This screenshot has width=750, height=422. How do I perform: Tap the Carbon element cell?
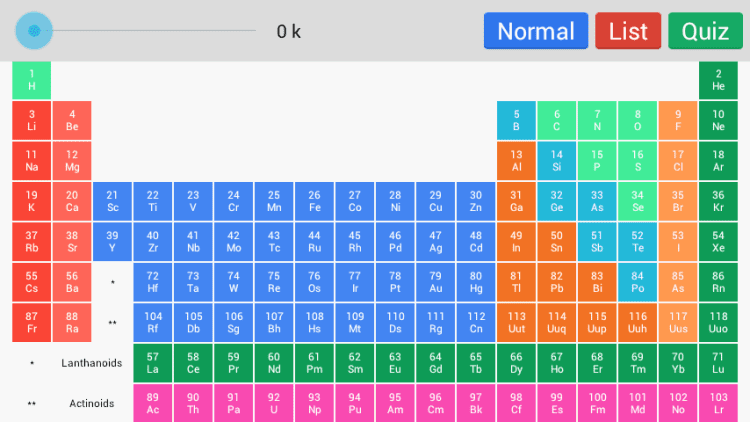pos(557,120)
